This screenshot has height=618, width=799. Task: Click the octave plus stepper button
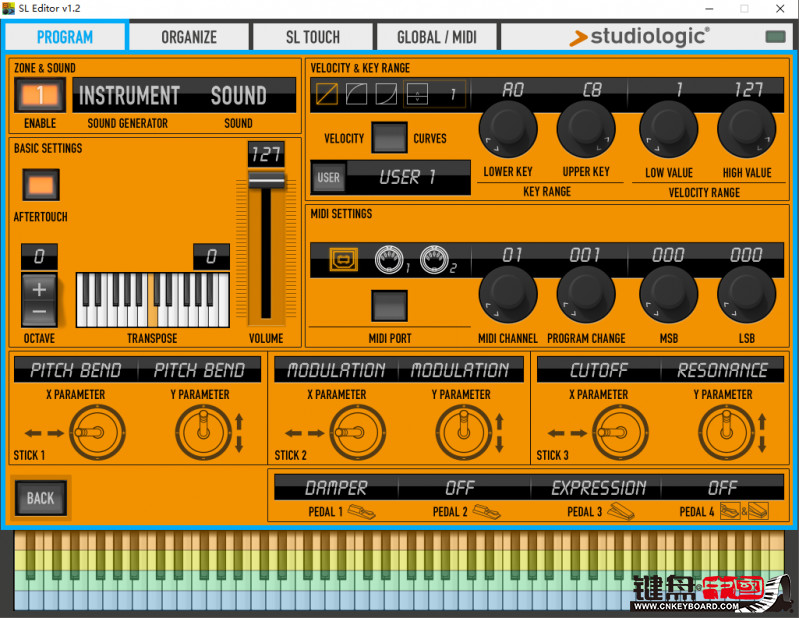tap(39, 289)
